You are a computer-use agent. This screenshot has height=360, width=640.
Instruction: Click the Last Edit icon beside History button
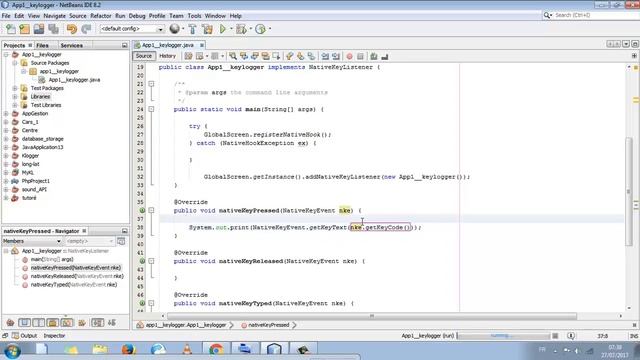tap(188, 56)
